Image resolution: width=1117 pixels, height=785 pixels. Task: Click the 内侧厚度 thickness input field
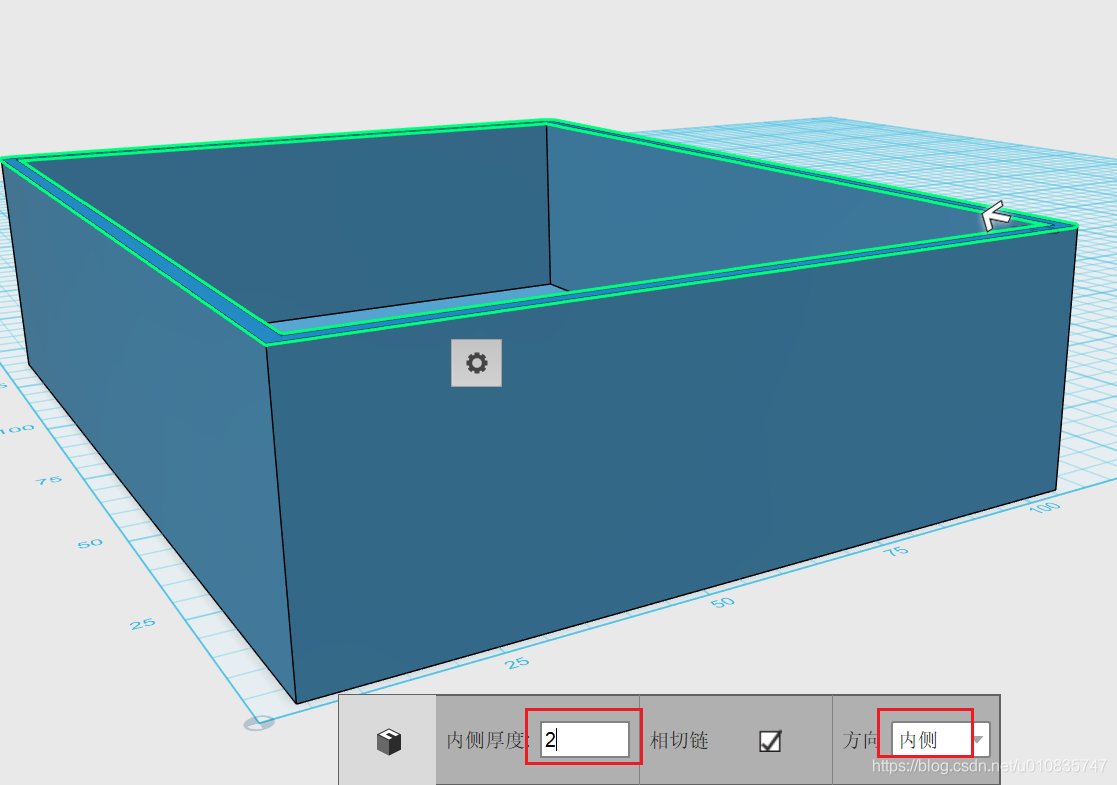(585, 739)
